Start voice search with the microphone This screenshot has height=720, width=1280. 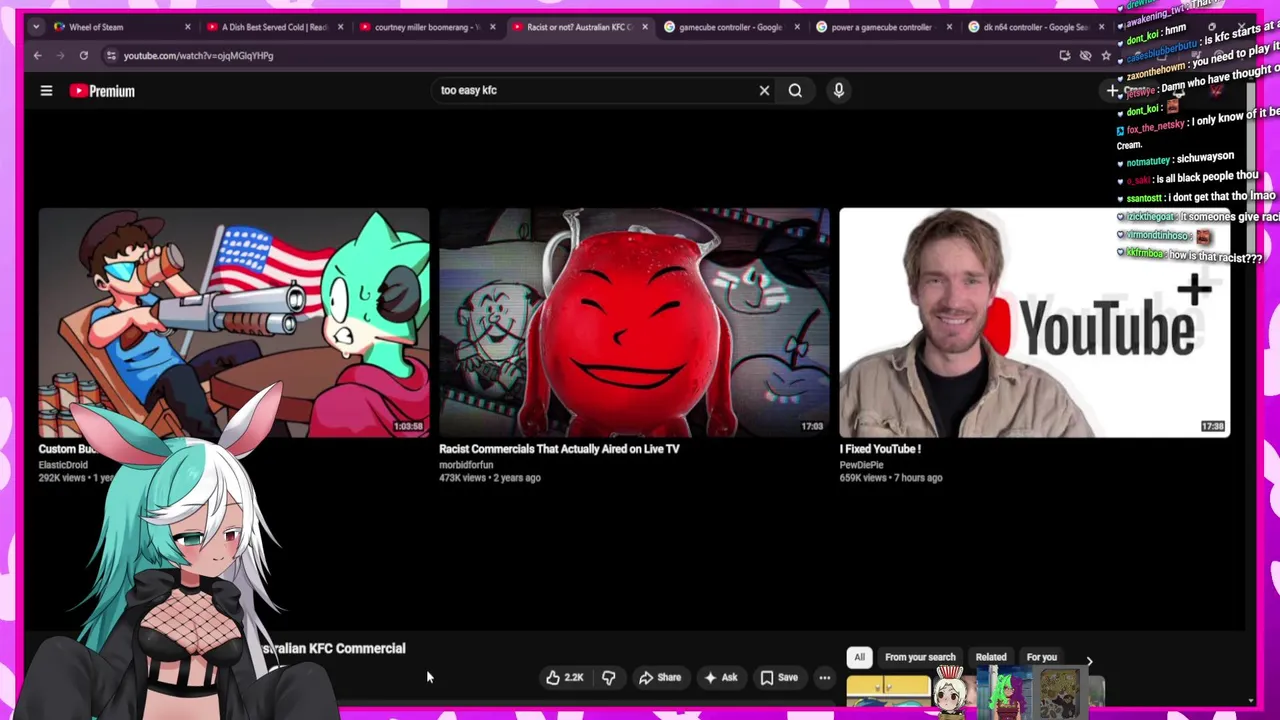tap(839, 91)
